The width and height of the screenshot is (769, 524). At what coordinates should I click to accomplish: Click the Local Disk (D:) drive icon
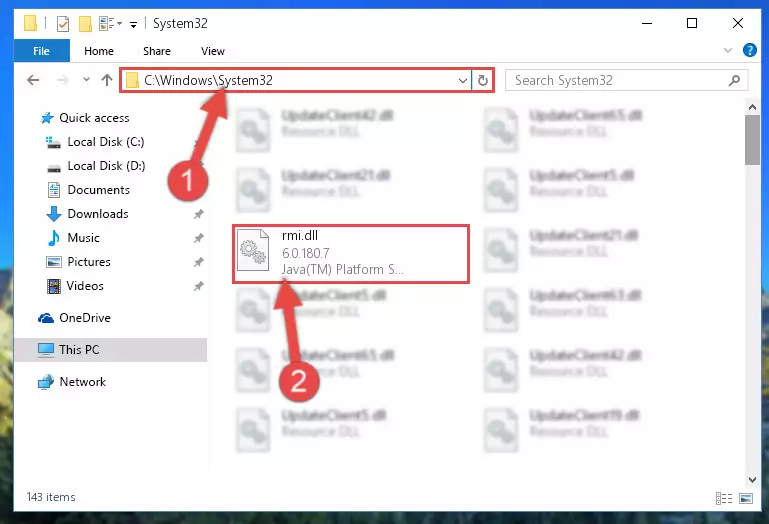(54, 168)
